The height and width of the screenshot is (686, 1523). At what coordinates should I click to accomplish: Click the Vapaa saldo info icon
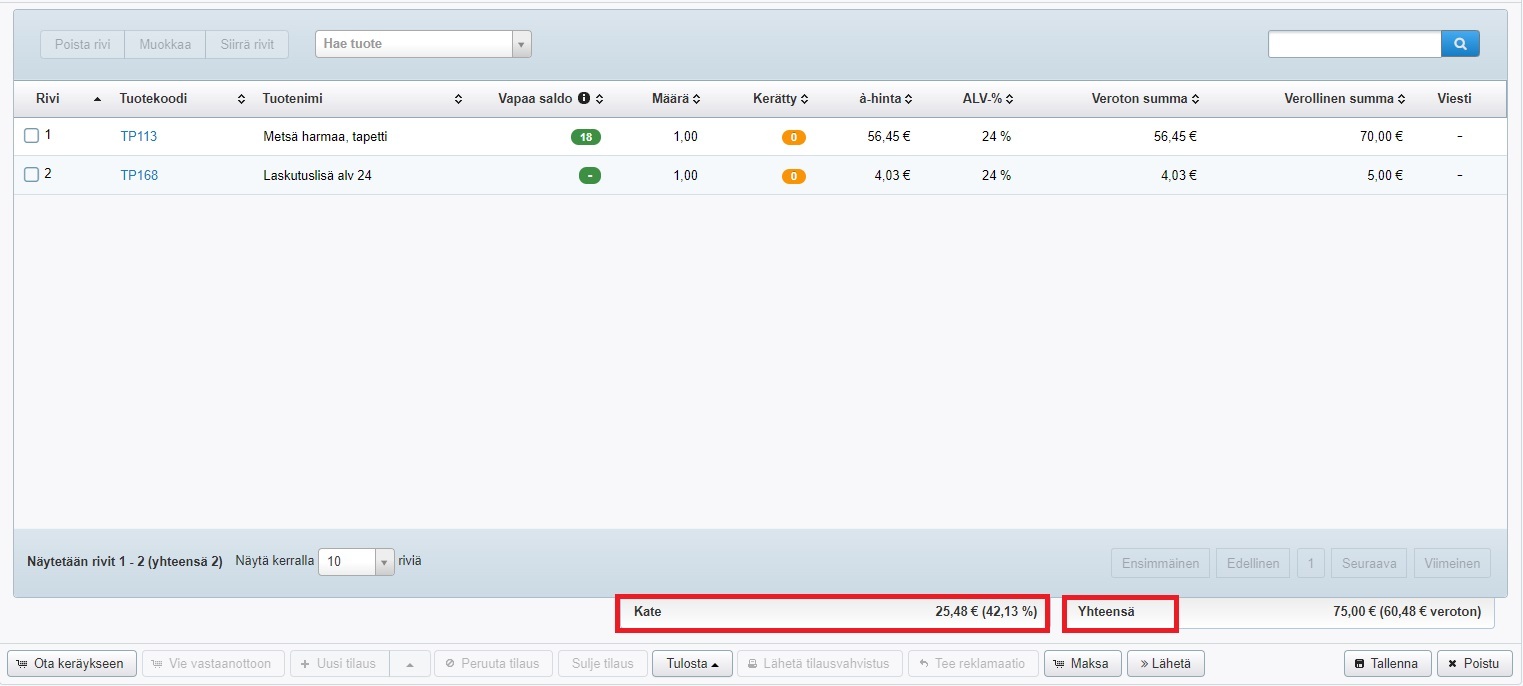[584, 99]
